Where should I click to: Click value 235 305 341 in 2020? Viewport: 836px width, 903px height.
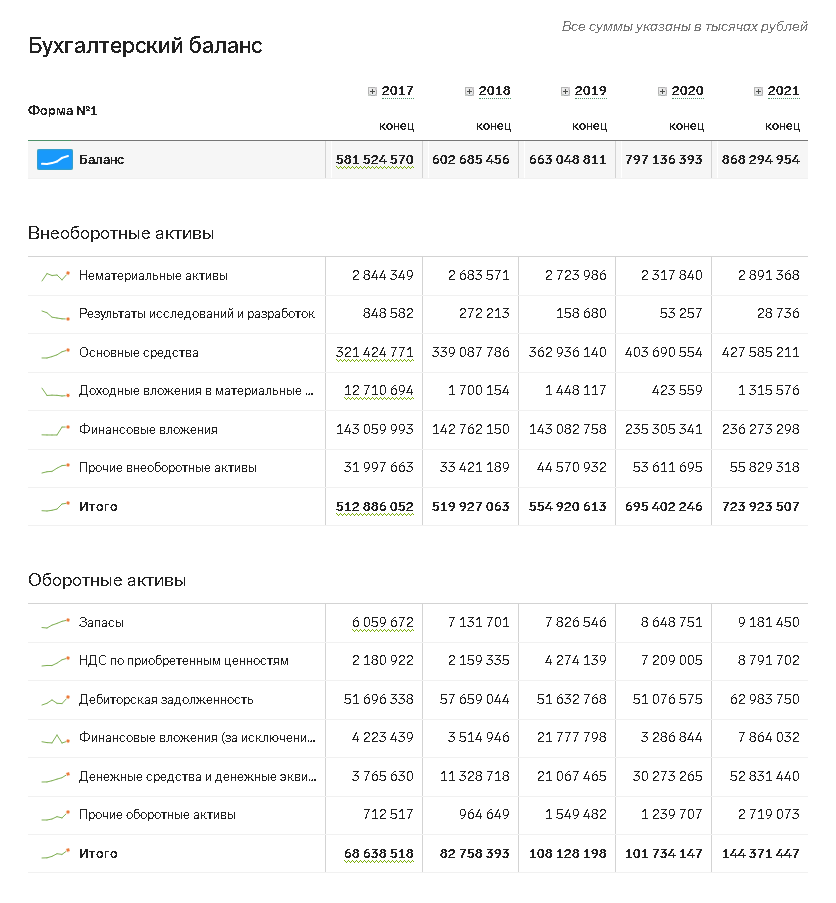coord(664,429)
